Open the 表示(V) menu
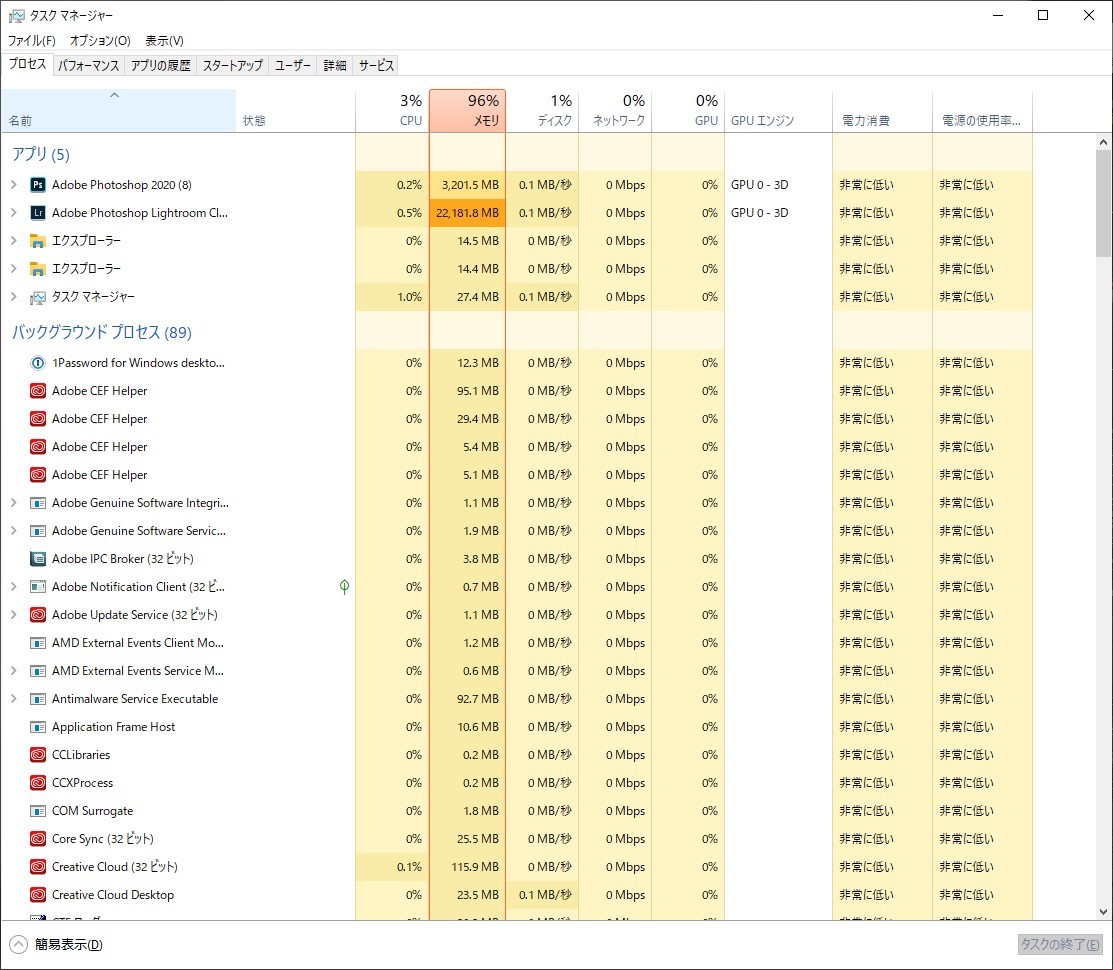The width and height of the screenshot is (1113, 970). coord(164,40)
